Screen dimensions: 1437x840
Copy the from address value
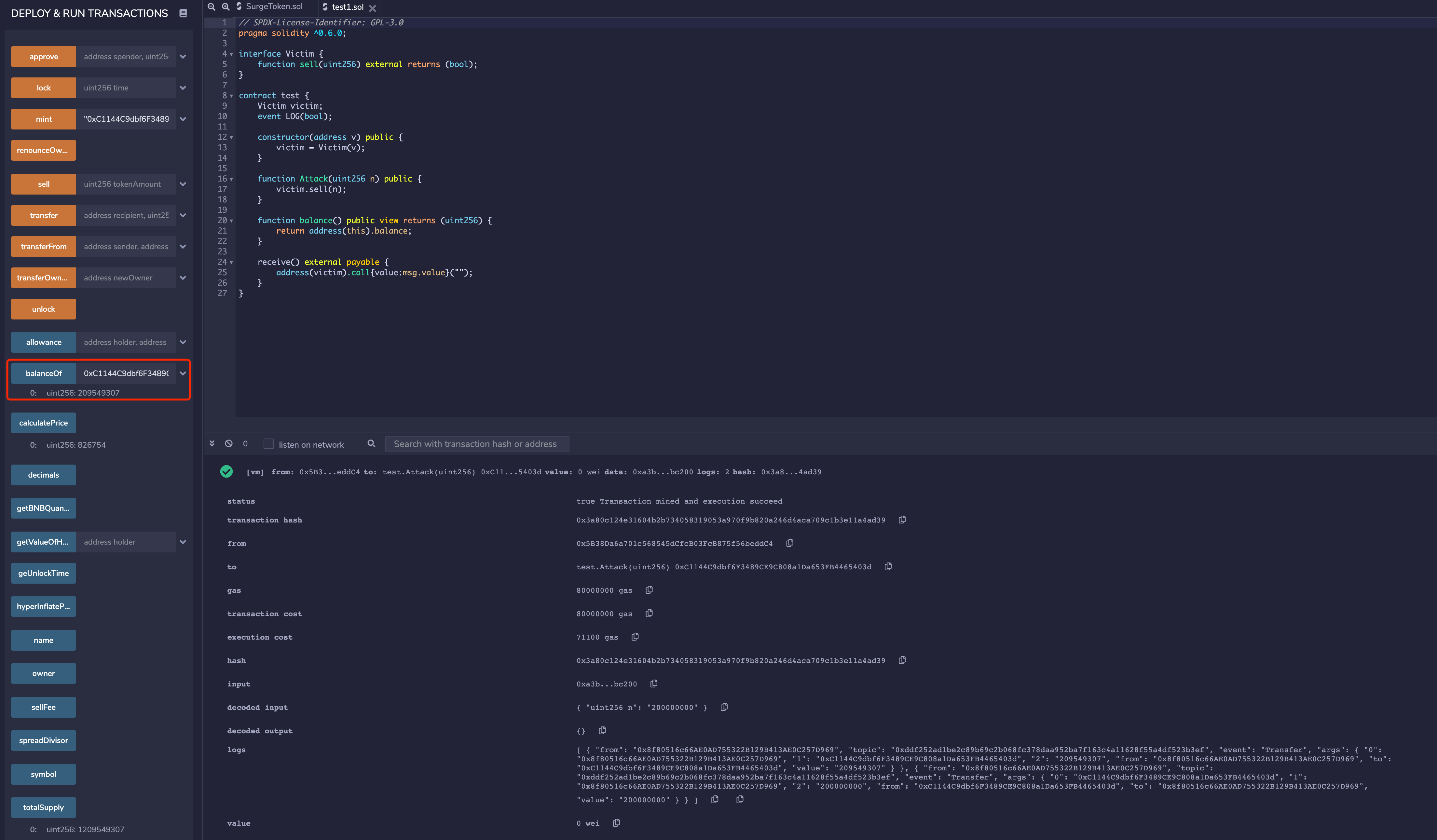(x=790, y=543)
